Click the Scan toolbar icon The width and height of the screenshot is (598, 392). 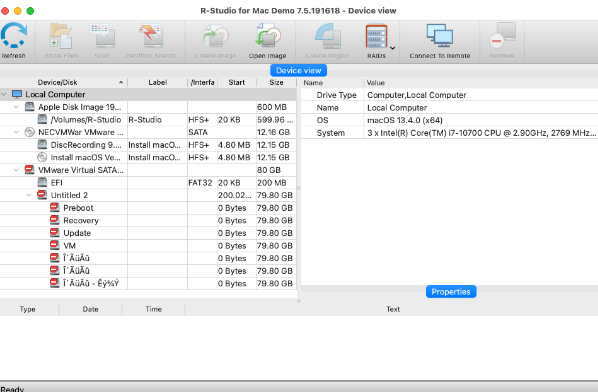[102, 36]
